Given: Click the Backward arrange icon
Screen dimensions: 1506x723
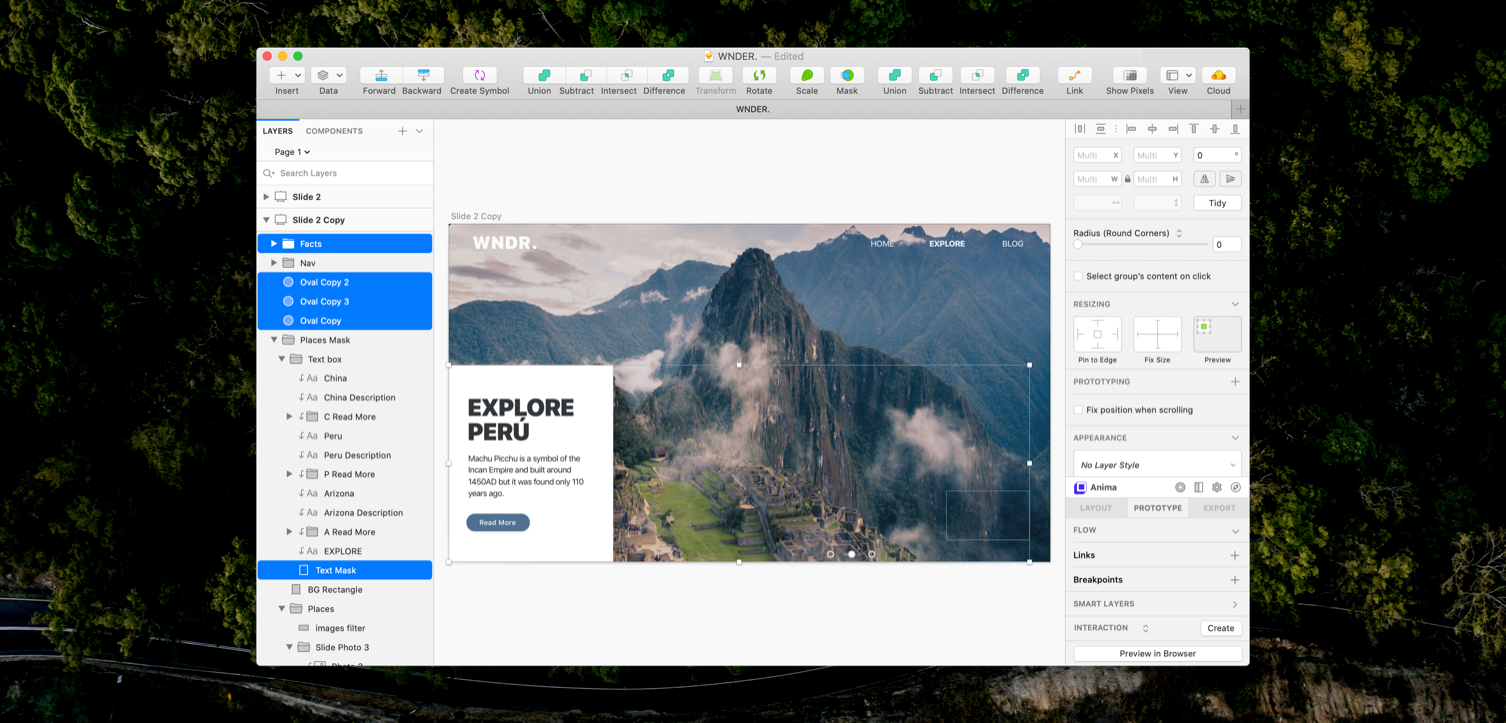Looking at the screenshot, I should click(x=422, y=76).
